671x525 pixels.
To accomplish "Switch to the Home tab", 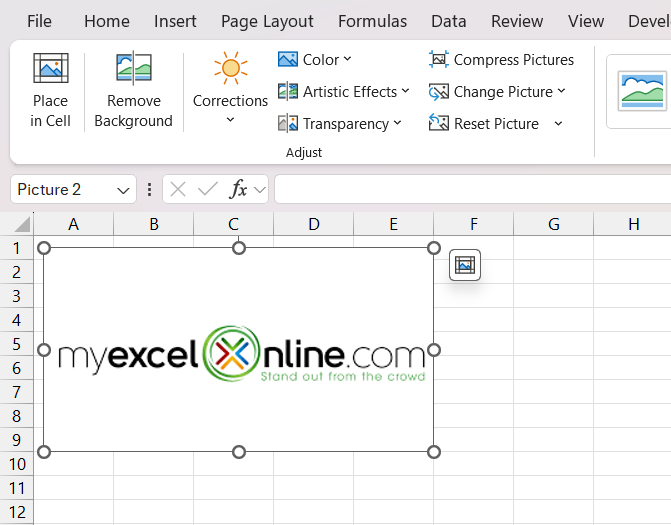I will [107, 21].
